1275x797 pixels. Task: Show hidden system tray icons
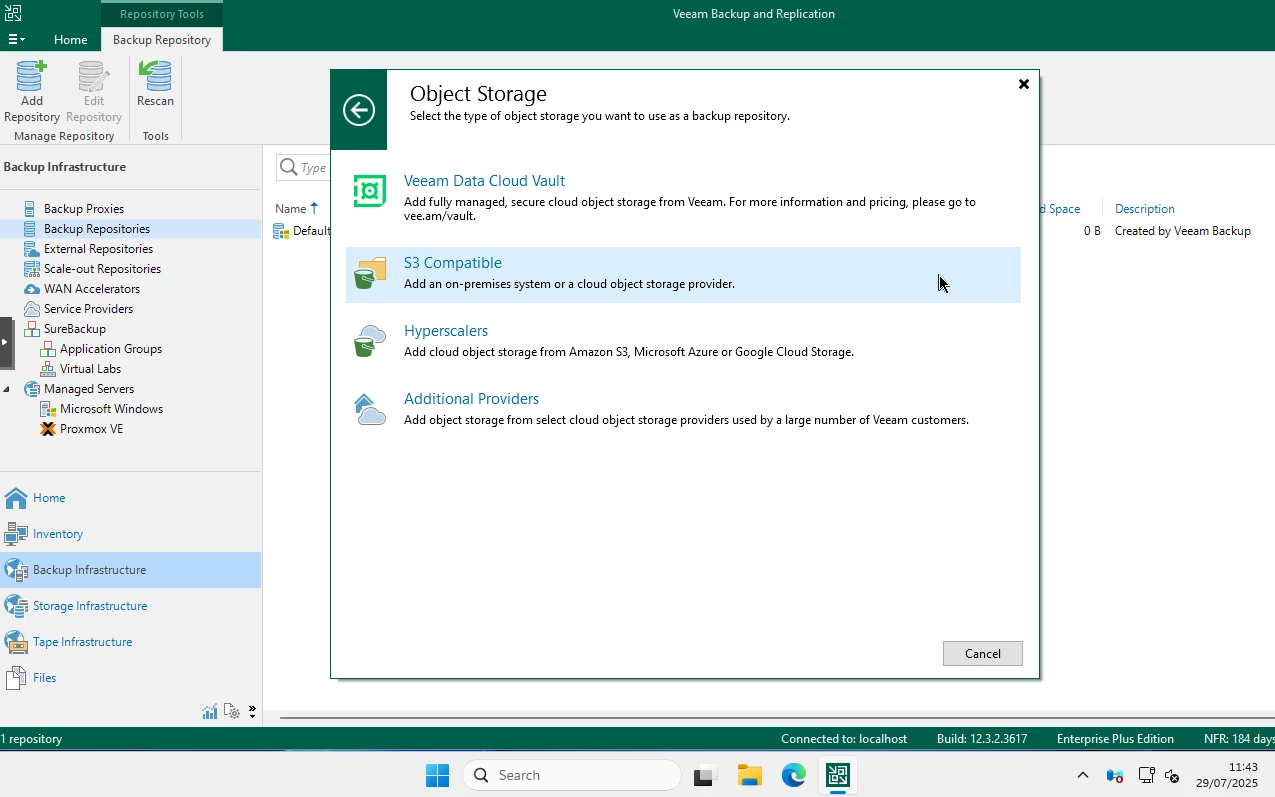(1083, 776)
